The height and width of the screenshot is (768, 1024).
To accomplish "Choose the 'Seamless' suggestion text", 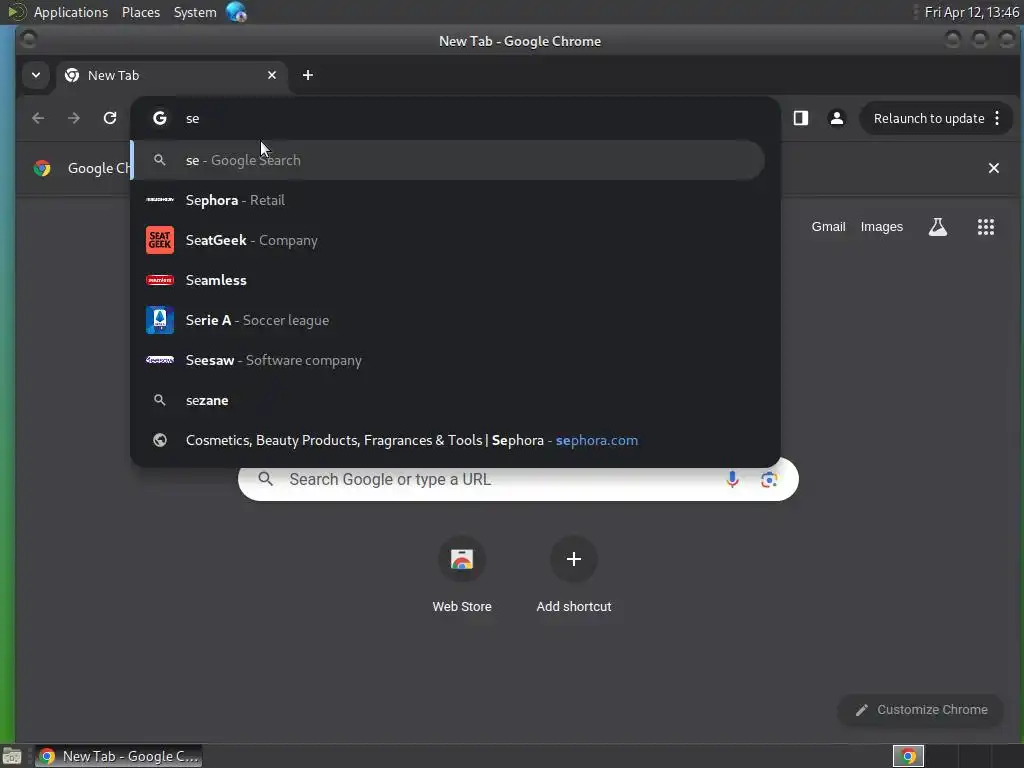I will (216, 280).
